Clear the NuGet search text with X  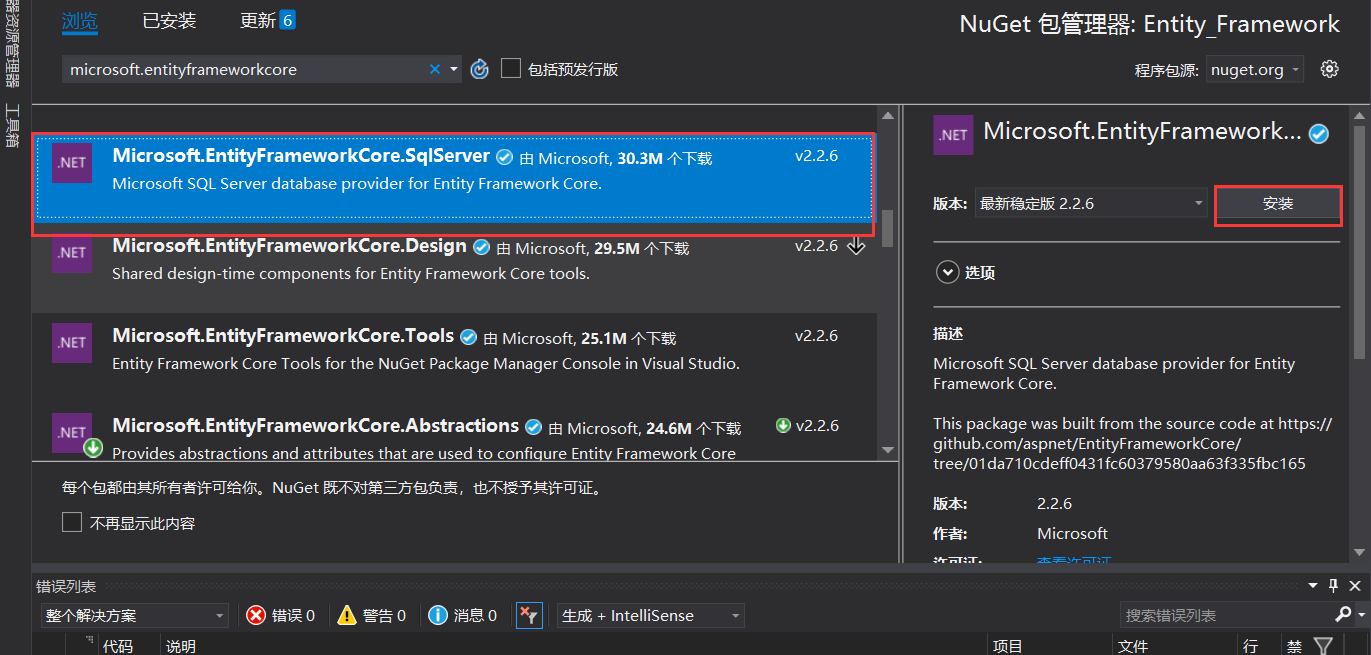tap(434, 69)
